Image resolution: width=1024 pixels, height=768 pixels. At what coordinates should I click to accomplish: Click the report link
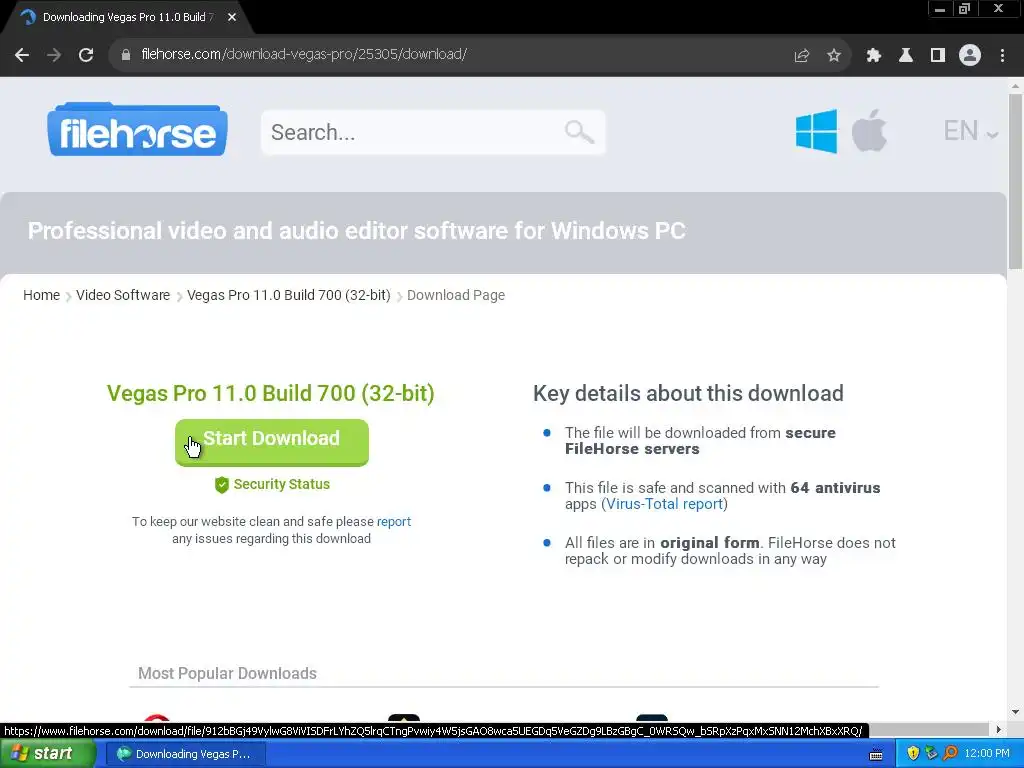(394, 522)
